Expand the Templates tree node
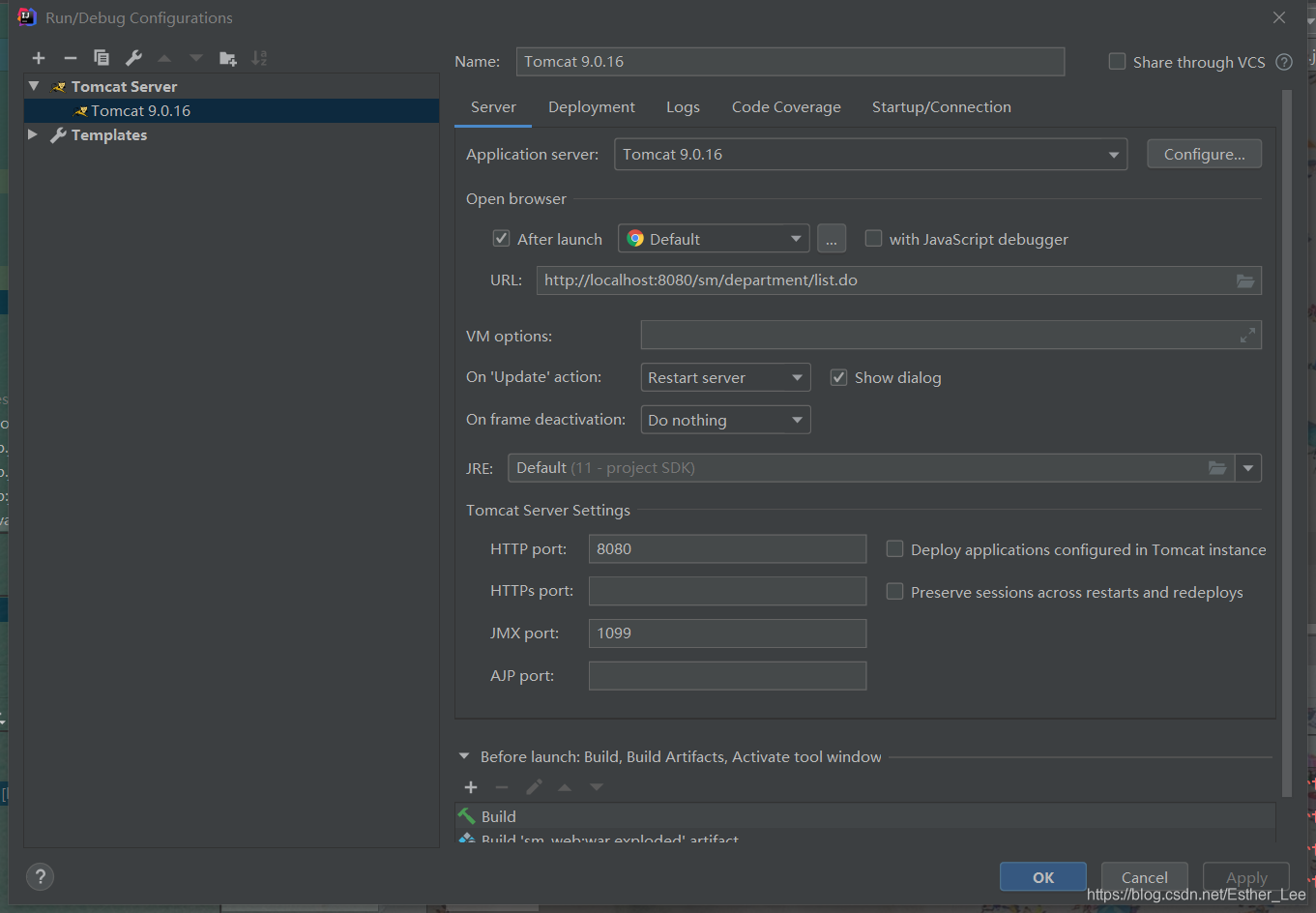 point(33,134)
